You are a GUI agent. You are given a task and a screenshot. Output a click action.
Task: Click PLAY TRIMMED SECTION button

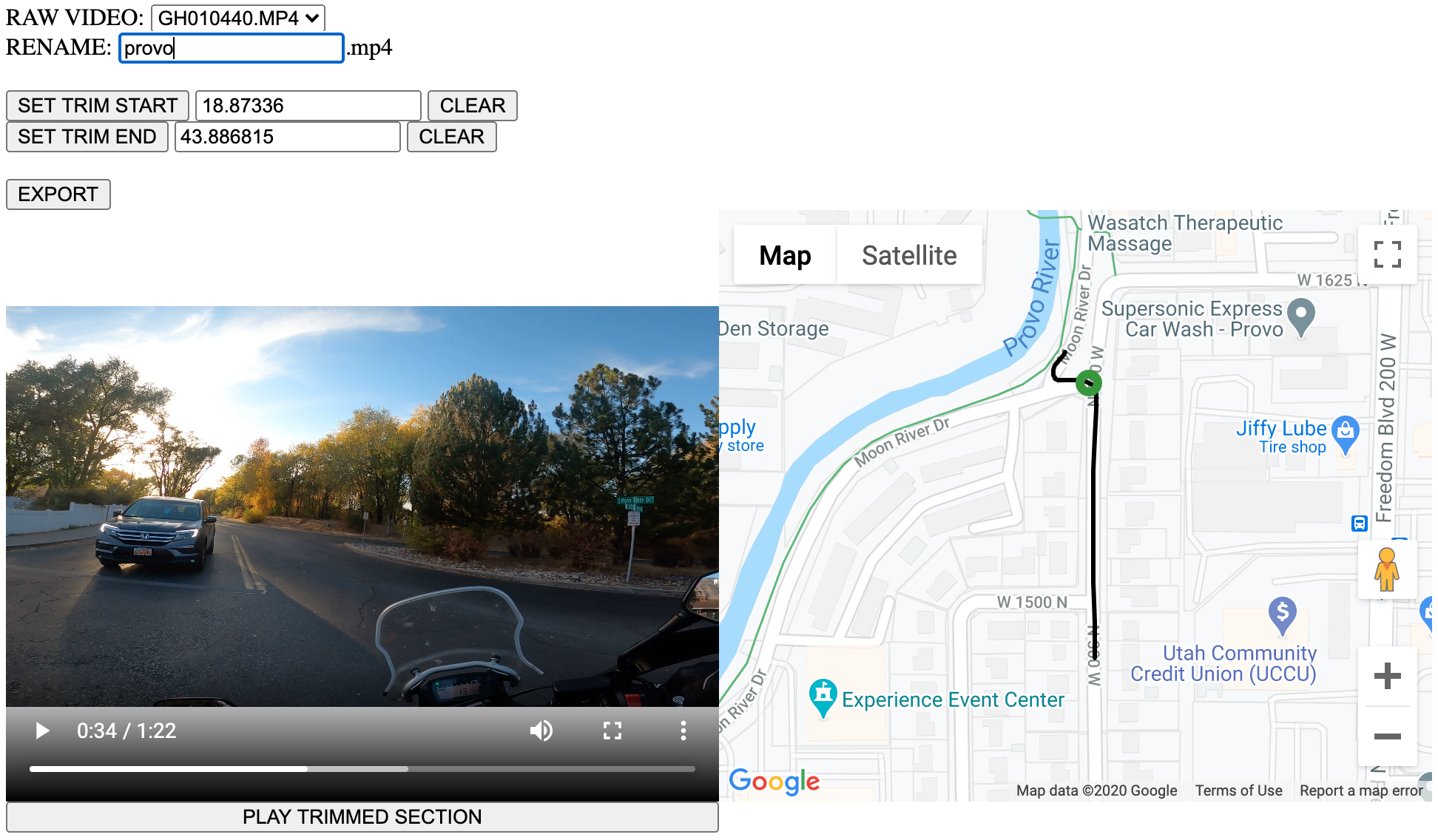pos(362,816)
